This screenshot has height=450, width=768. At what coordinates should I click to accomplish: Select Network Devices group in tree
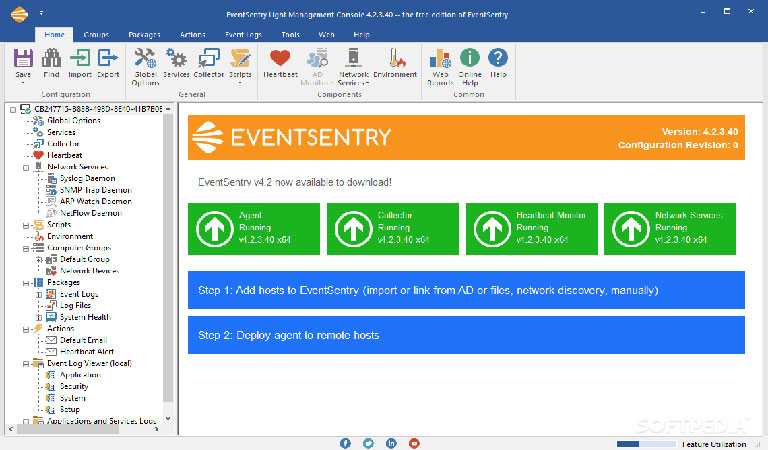tap(90, 271)
